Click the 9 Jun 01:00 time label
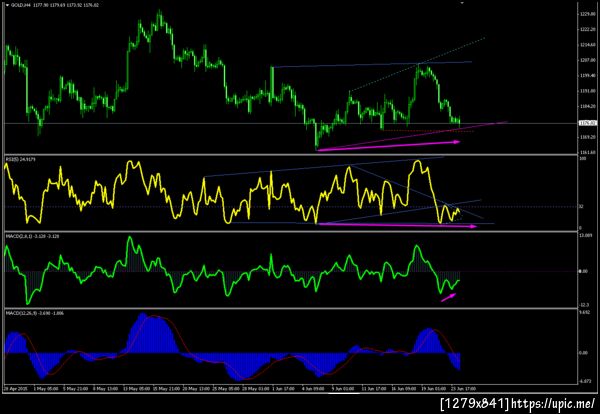 (343, 388)
